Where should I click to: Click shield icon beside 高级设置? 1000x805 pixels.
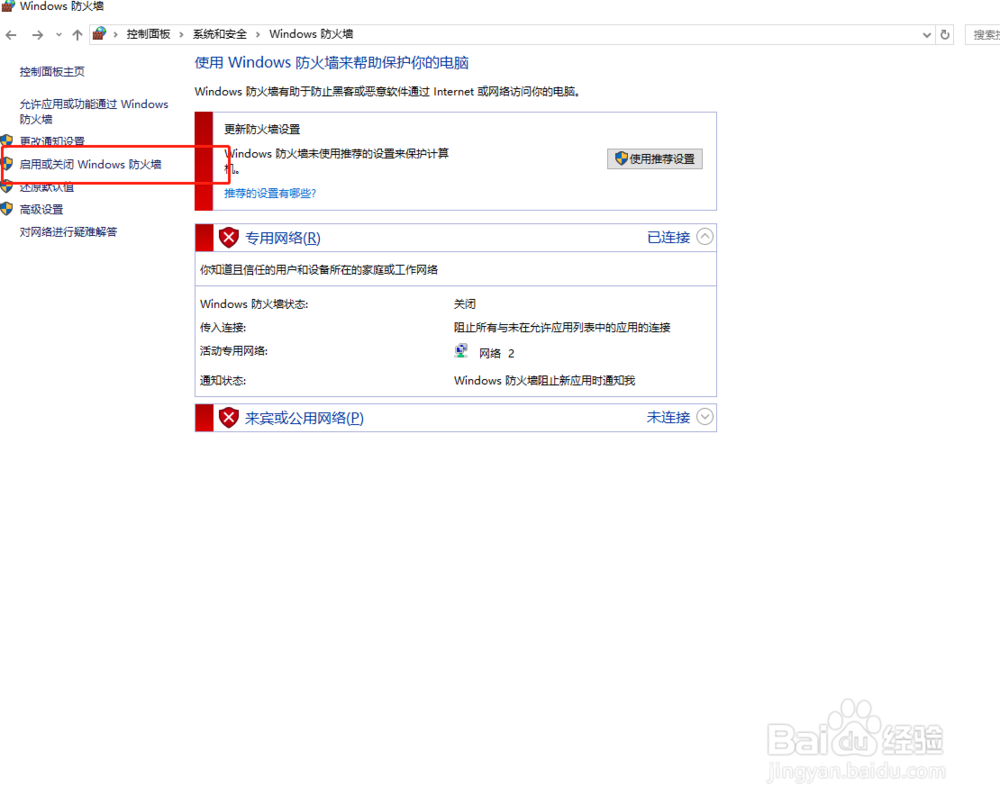(7, 209)
